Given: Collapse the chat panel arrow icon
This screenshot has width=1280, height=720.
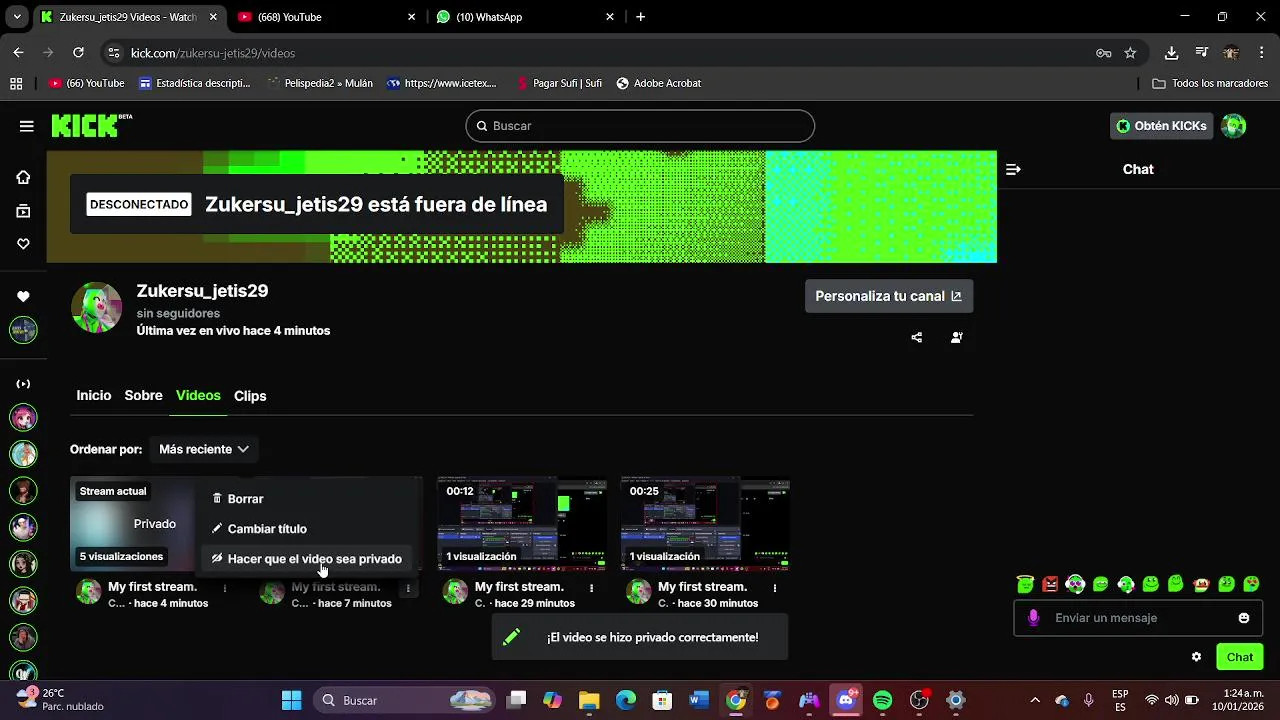Looking at the screenshot, I should click(x=1013, y=169).
